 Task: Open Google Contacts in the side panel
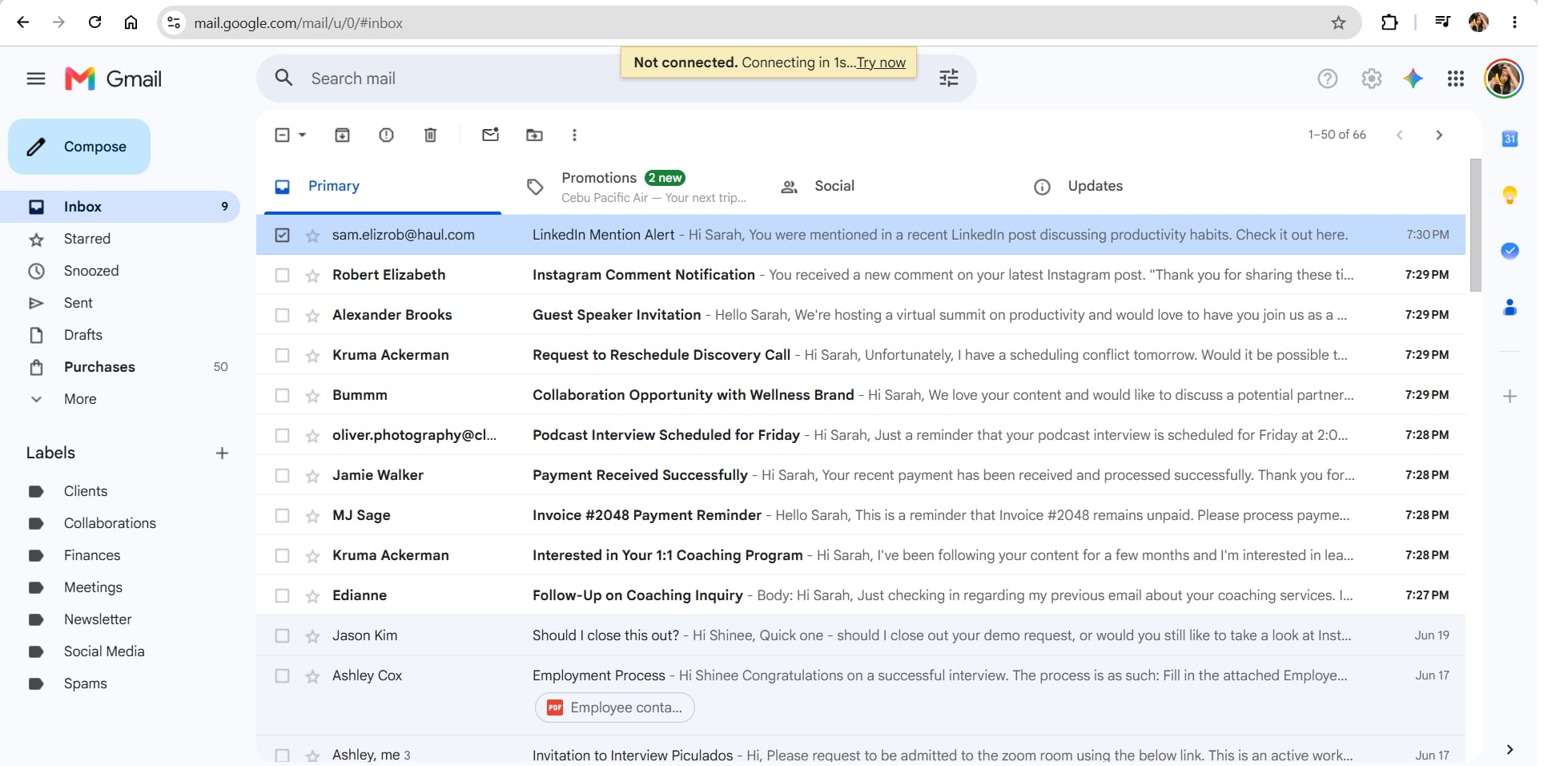(1510, 307)
